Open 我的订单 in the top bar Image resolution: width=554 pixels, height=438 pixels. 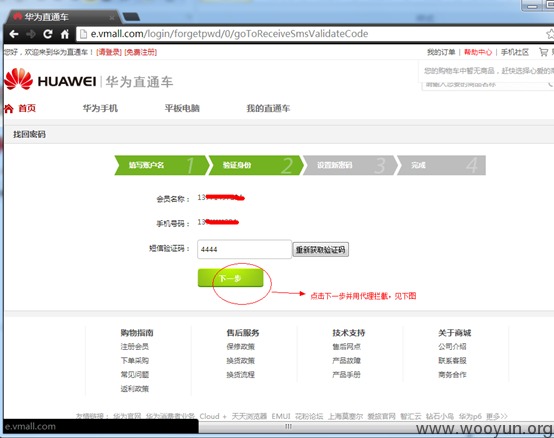(441, 52)
